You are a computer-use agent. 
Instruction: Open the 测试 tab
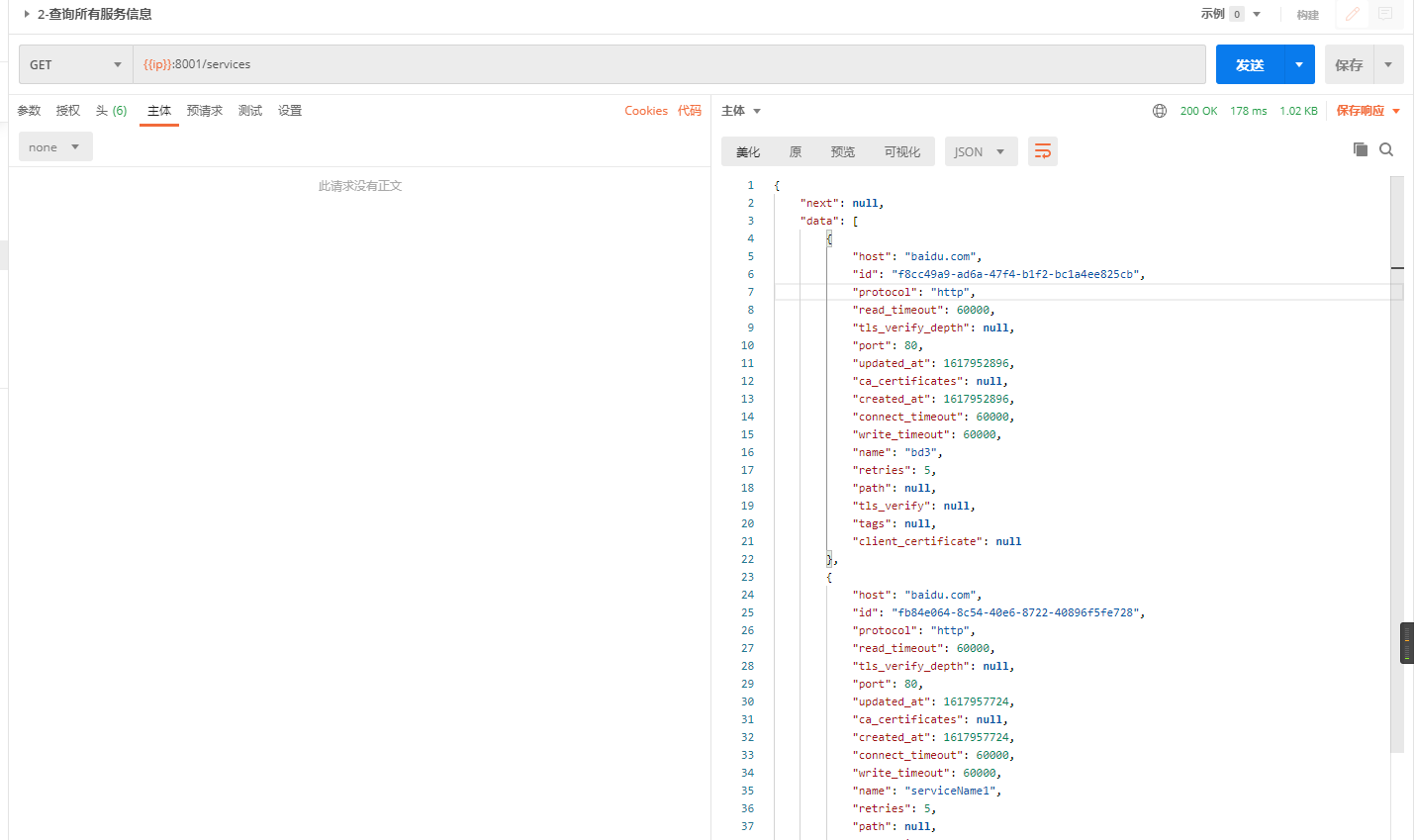pyautogui.click(x=250, y=111)
